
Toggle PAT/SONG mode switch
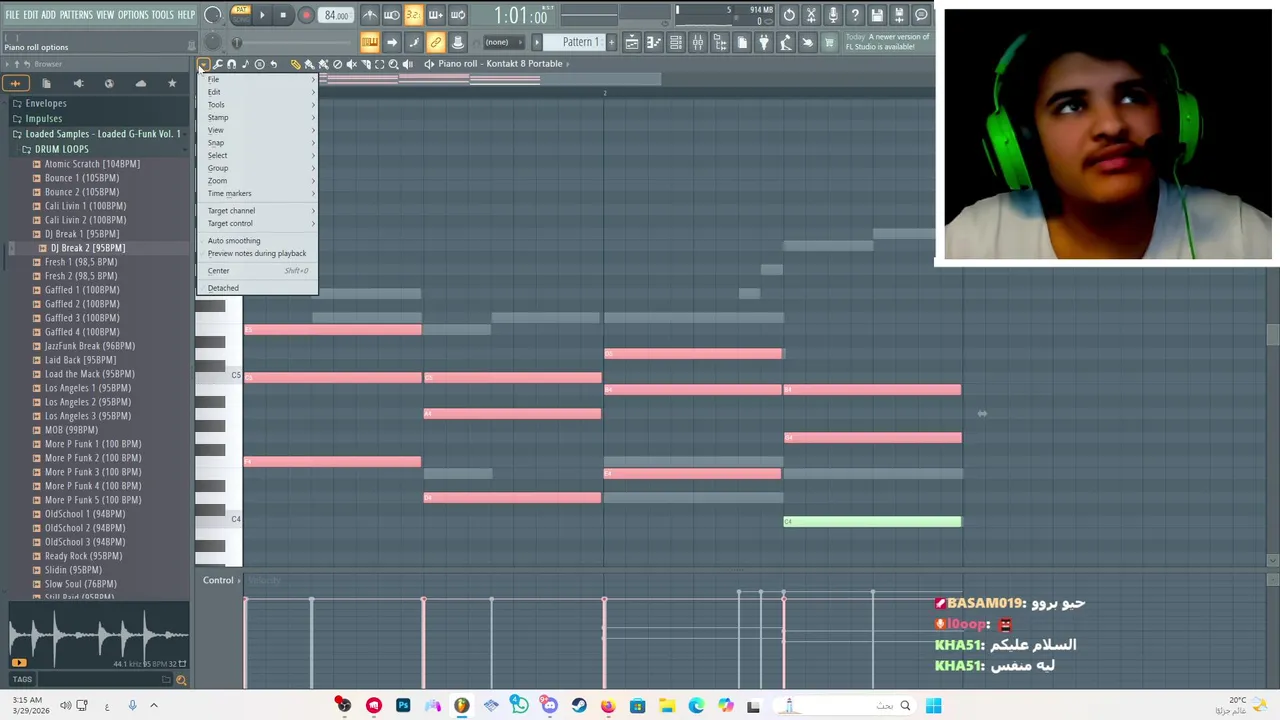241,14
